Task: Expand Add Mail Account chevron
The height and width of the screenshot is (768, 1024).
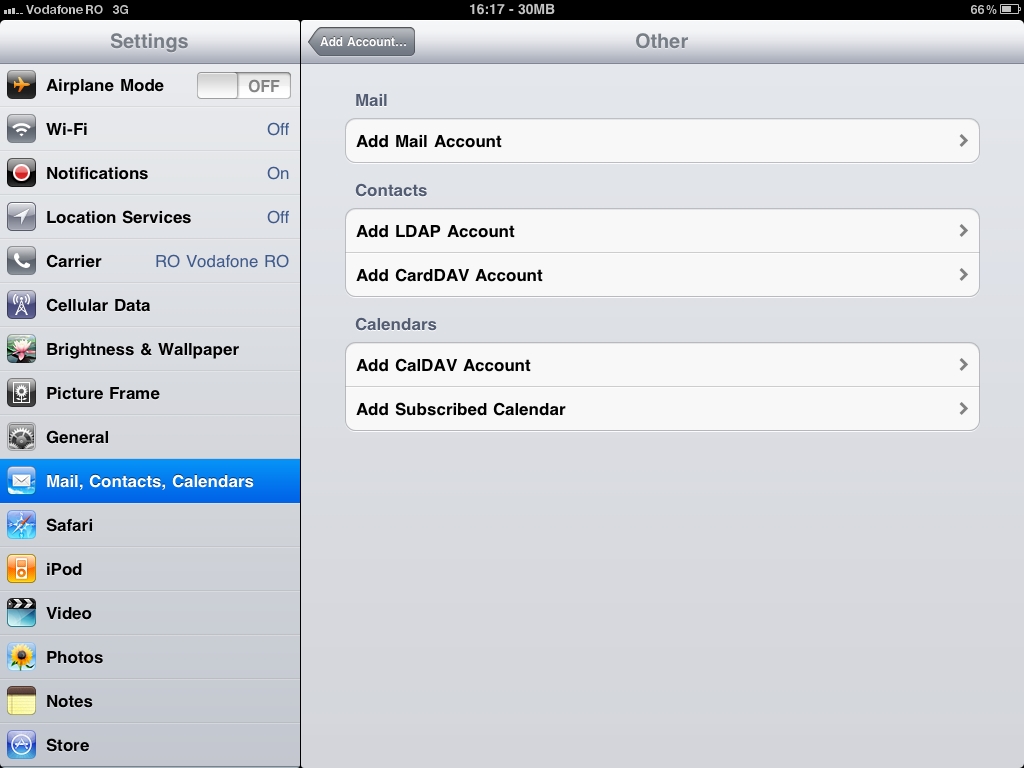Action: (x=963, y=140)
